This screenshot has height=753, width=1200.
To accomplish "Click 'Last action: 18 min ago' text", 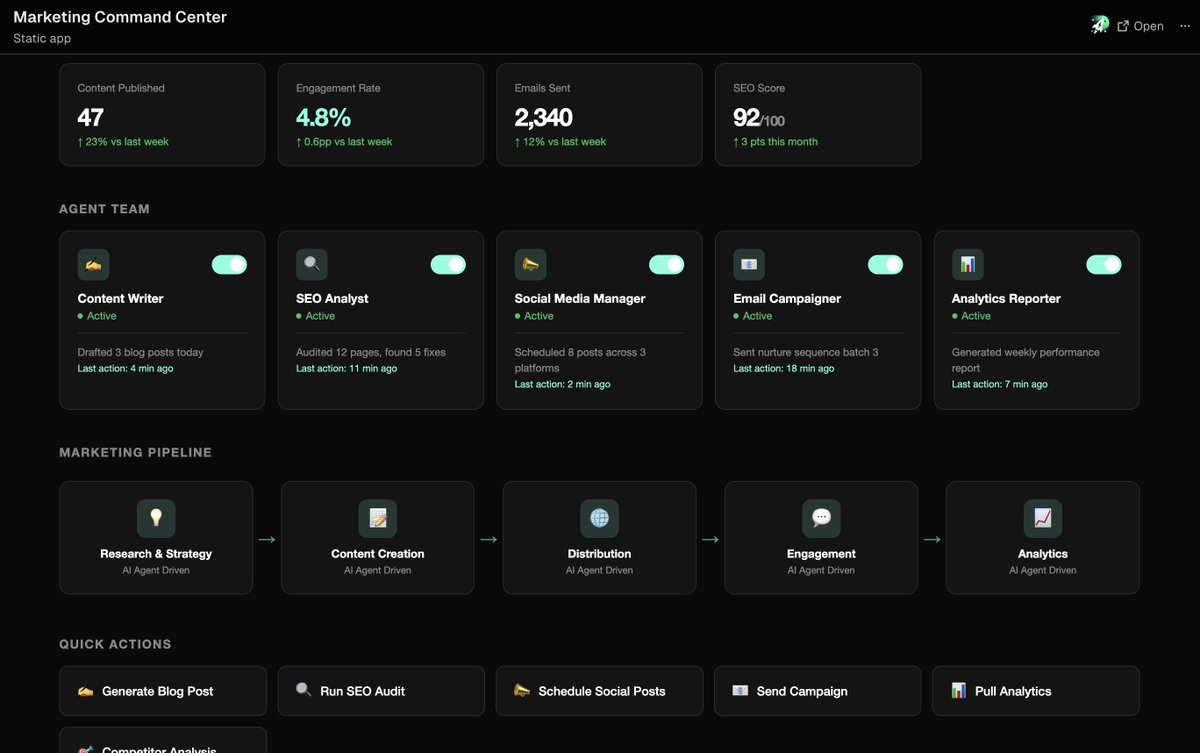I will pos(784,368).
